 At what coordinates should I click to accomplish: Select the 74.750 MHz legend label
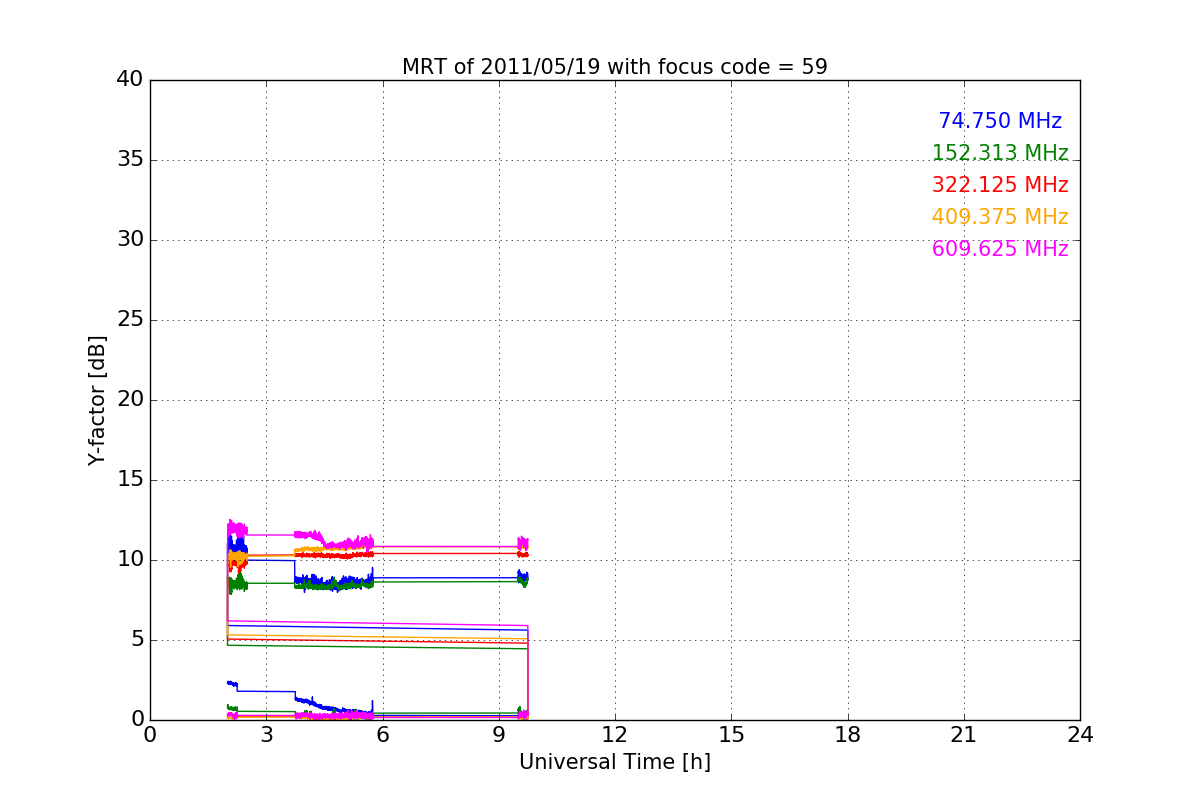pos(1000,121)
